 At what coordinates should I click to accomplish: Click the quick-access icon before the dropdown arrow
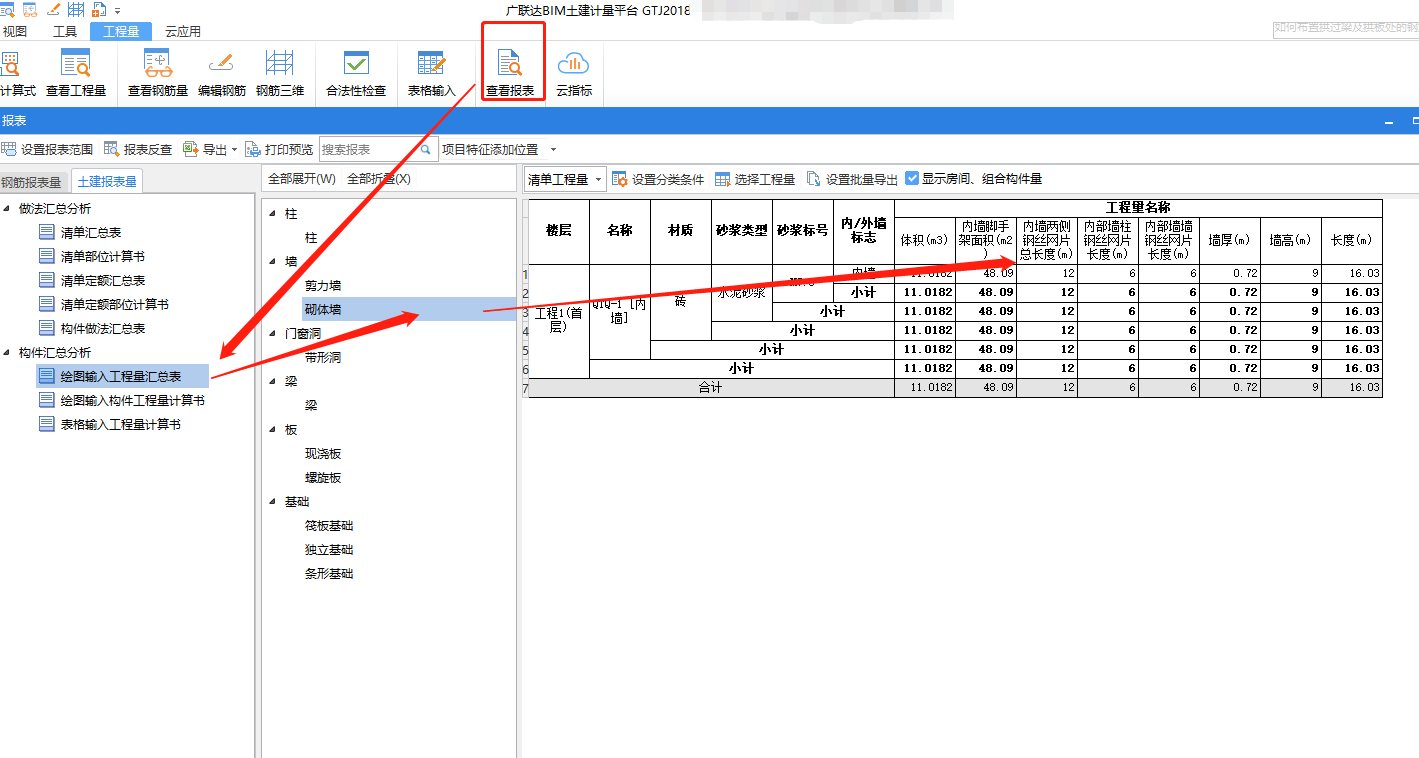pos(99,10)
